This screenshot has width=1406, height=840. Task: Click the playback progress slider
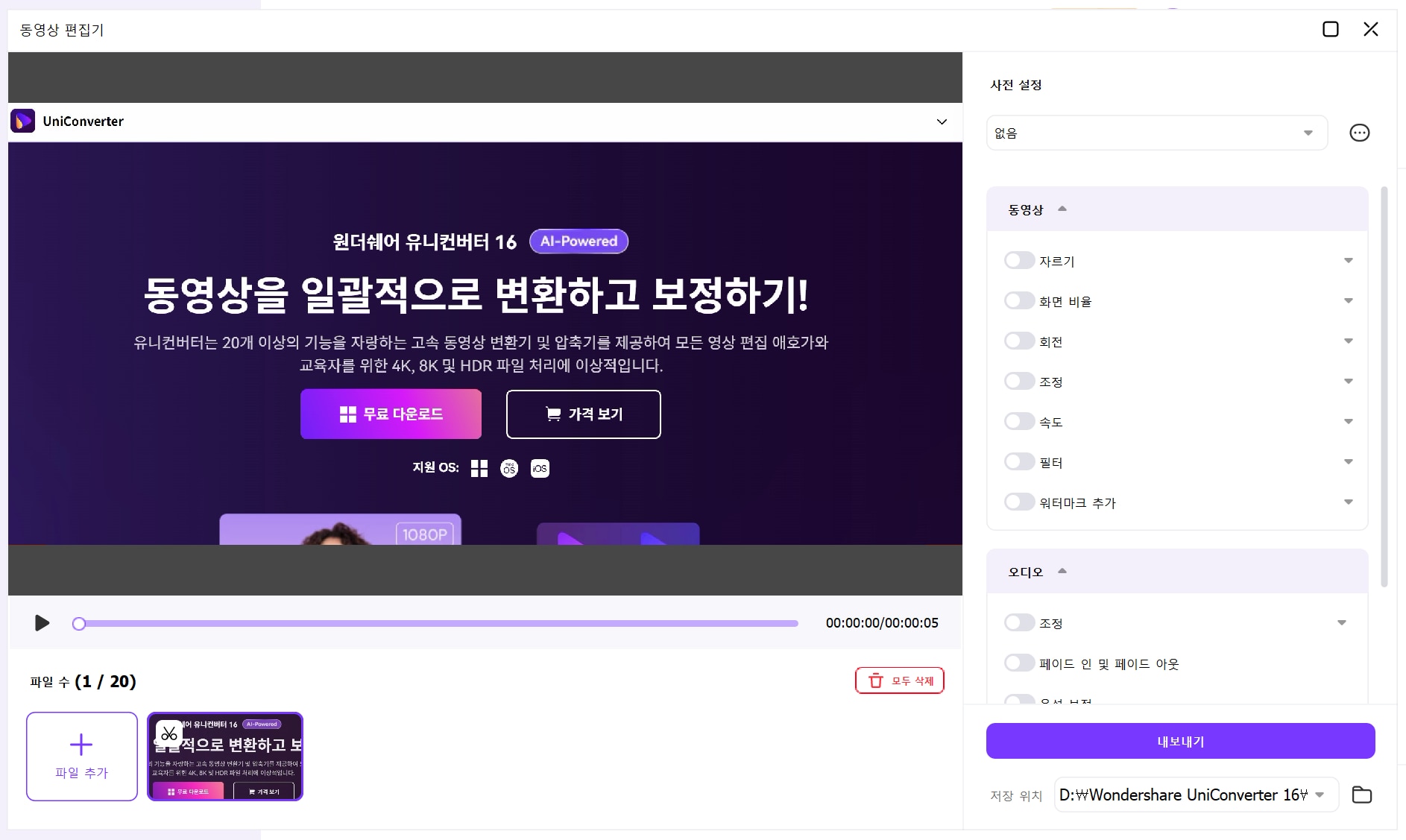pos(438,623)
